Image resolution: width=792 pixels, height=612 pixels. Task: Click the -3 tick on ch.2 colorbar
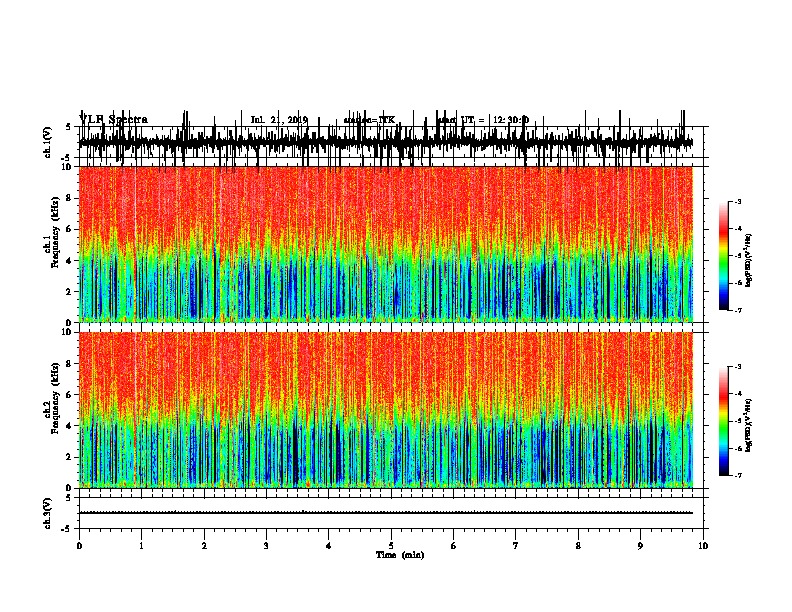(738, 367)
